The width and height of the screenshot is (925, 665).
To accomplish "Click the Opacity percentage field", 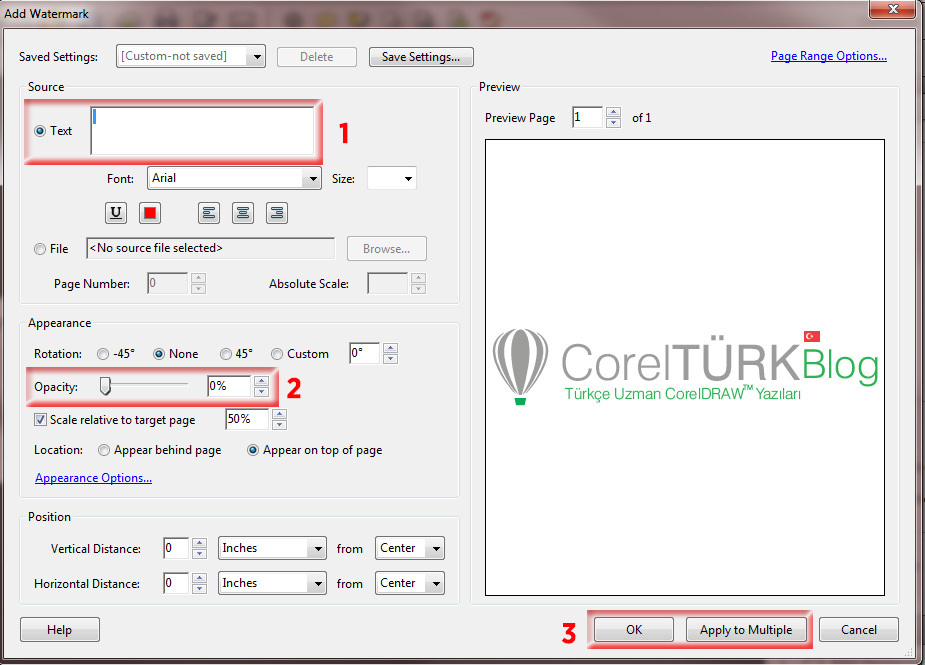I will [229, 386].
